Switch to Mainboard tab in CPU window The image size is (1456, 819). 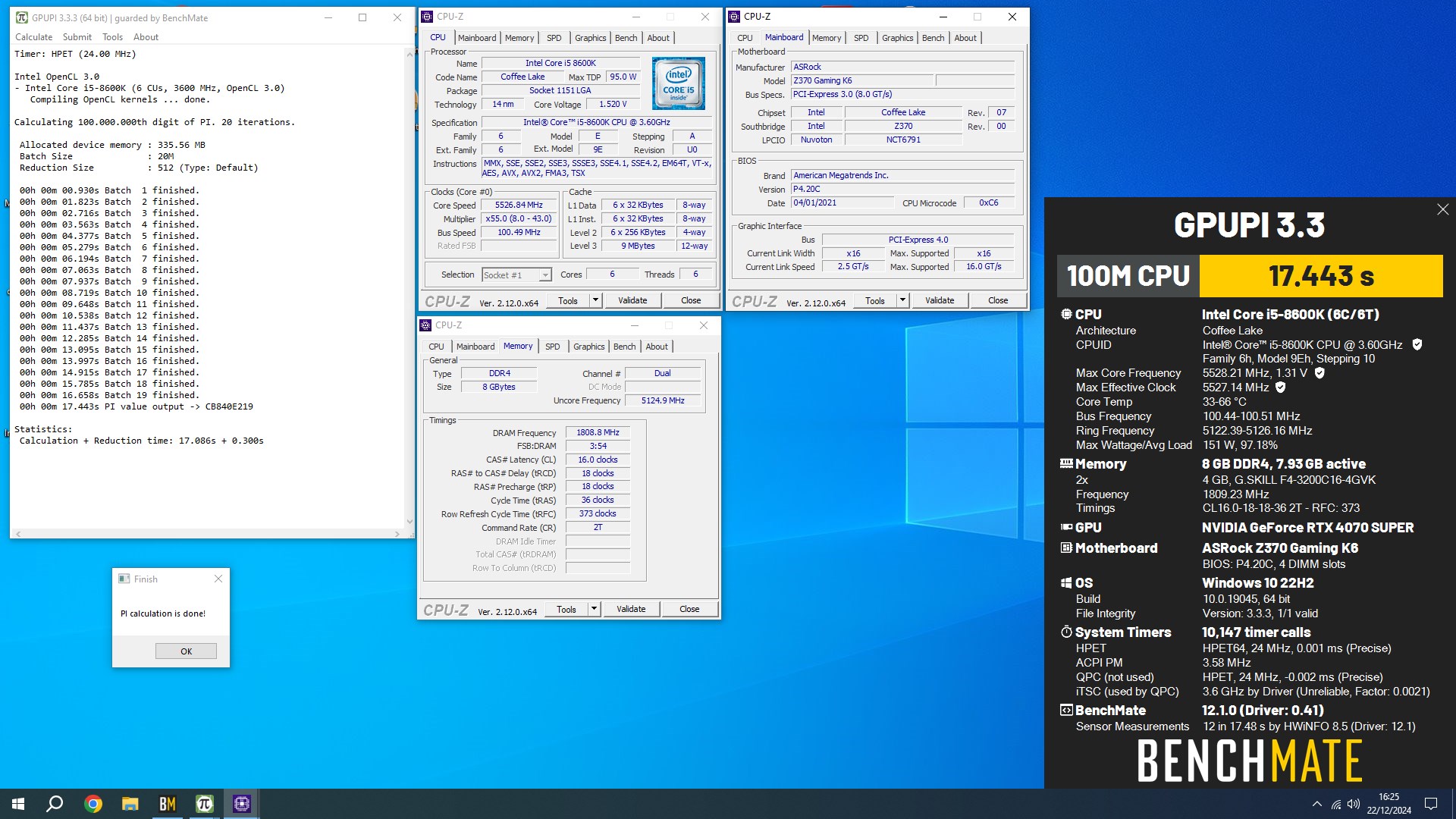pos(477,38)
